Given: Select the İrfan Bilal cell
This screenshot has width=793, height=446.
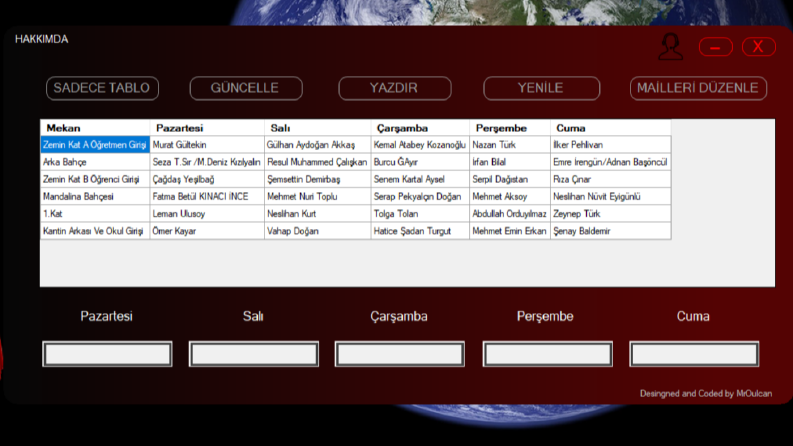Looking at the screenshot, I should coord(510,162).
